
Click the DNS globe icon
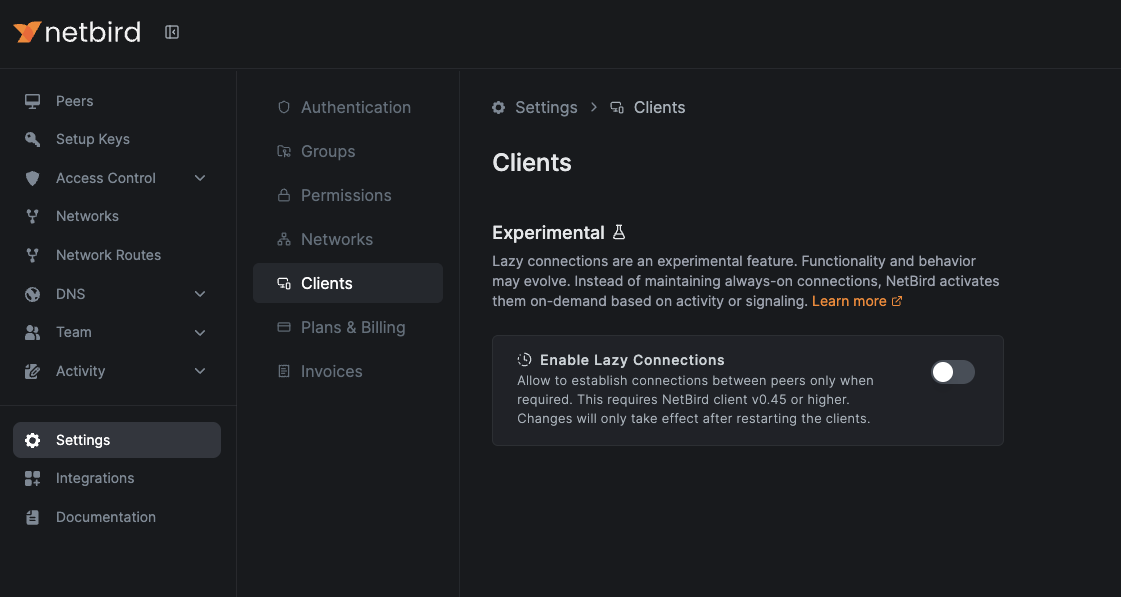pyautogui.click(x=33, y=294)
